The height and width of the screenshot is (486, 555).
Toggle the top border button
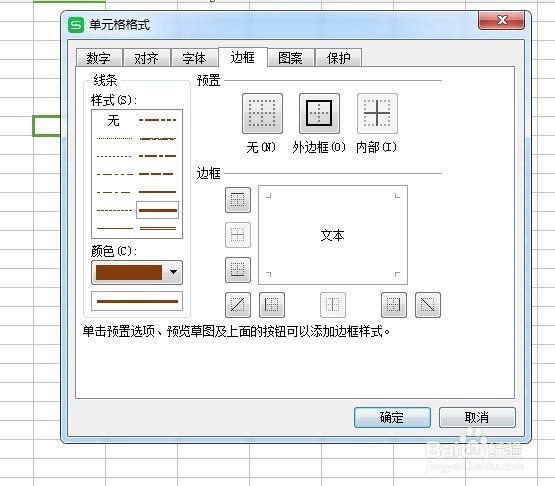pos(238,200)
